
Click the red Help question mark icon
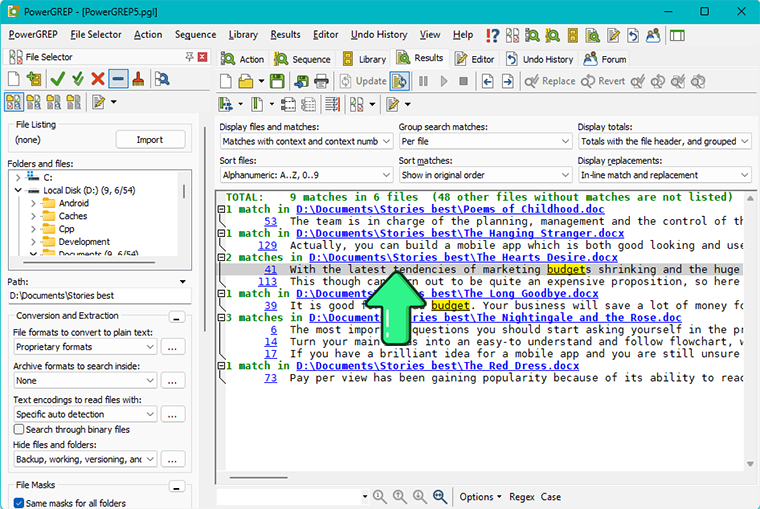[492, 35]
